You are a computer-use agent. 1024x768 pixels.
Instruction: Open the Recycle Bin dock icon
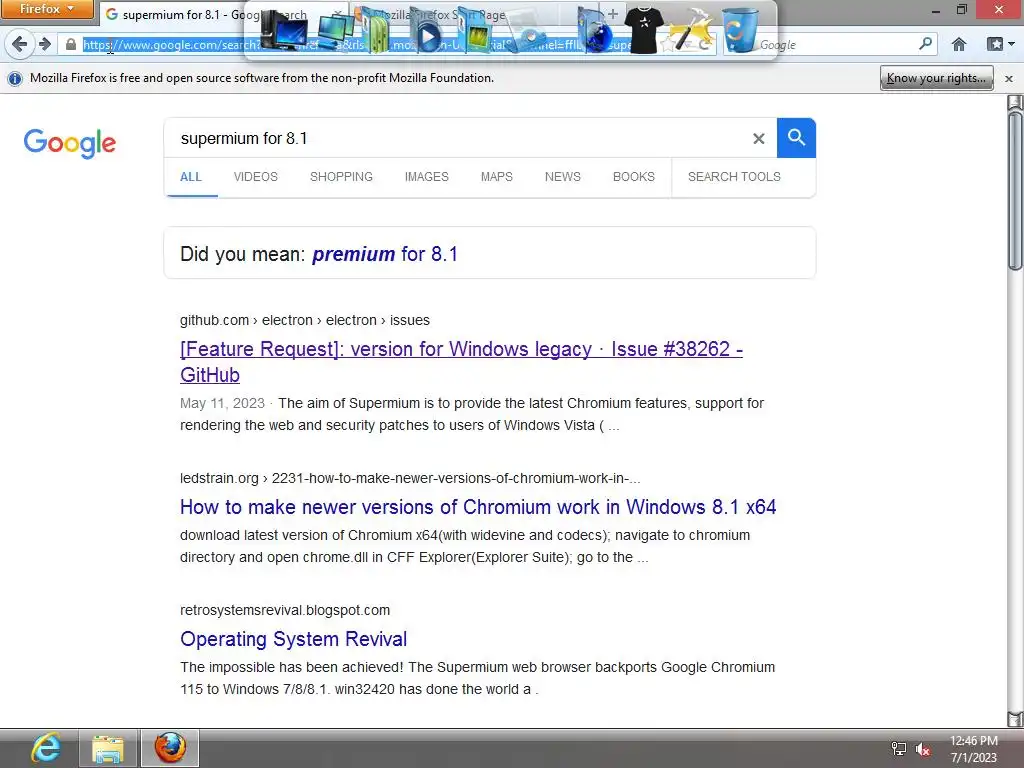740,30
